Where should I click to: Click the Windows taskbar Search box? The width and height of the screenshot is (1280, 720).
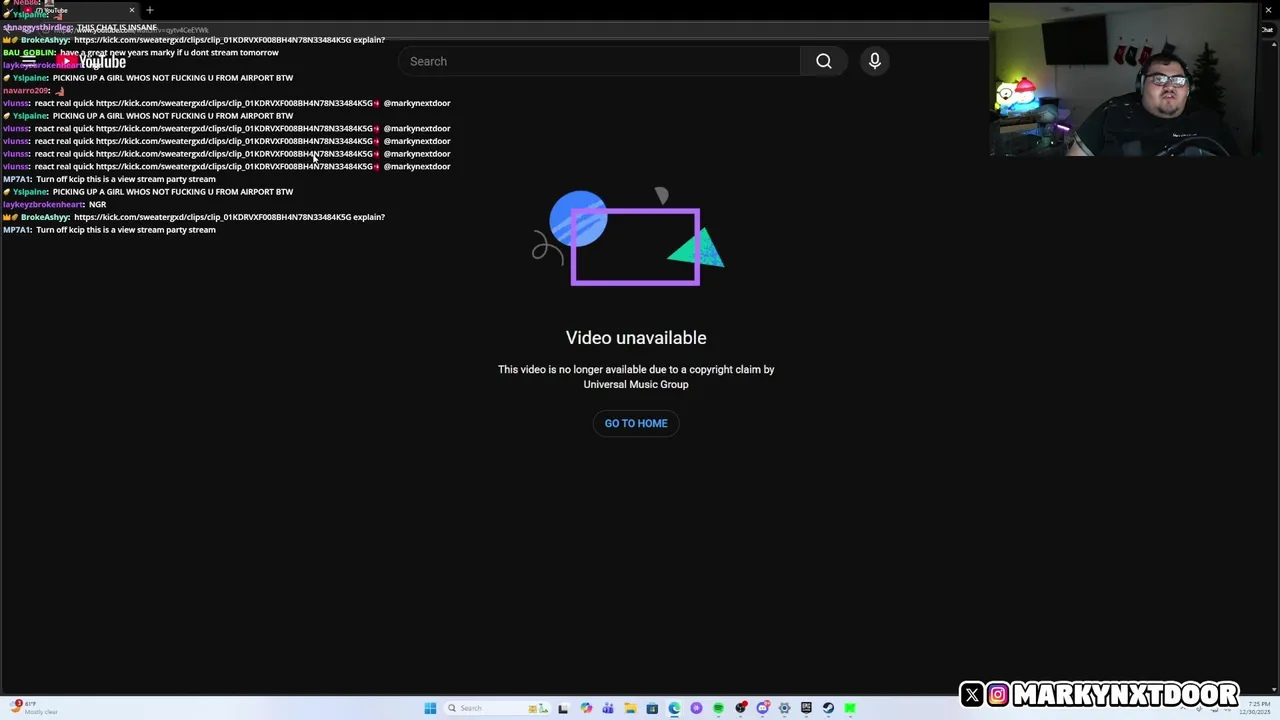coord(496,708)
